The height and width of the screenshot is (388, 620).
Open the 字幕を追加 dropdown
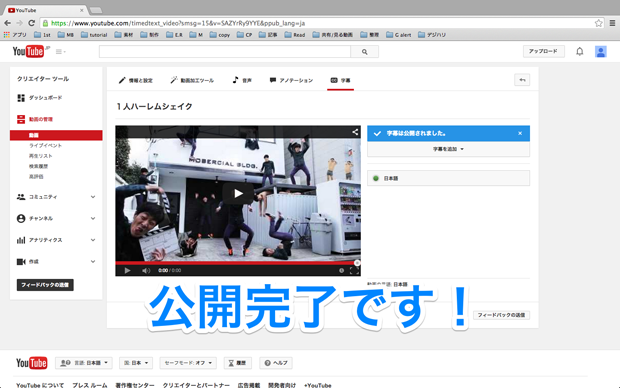(x=448, y=149)
